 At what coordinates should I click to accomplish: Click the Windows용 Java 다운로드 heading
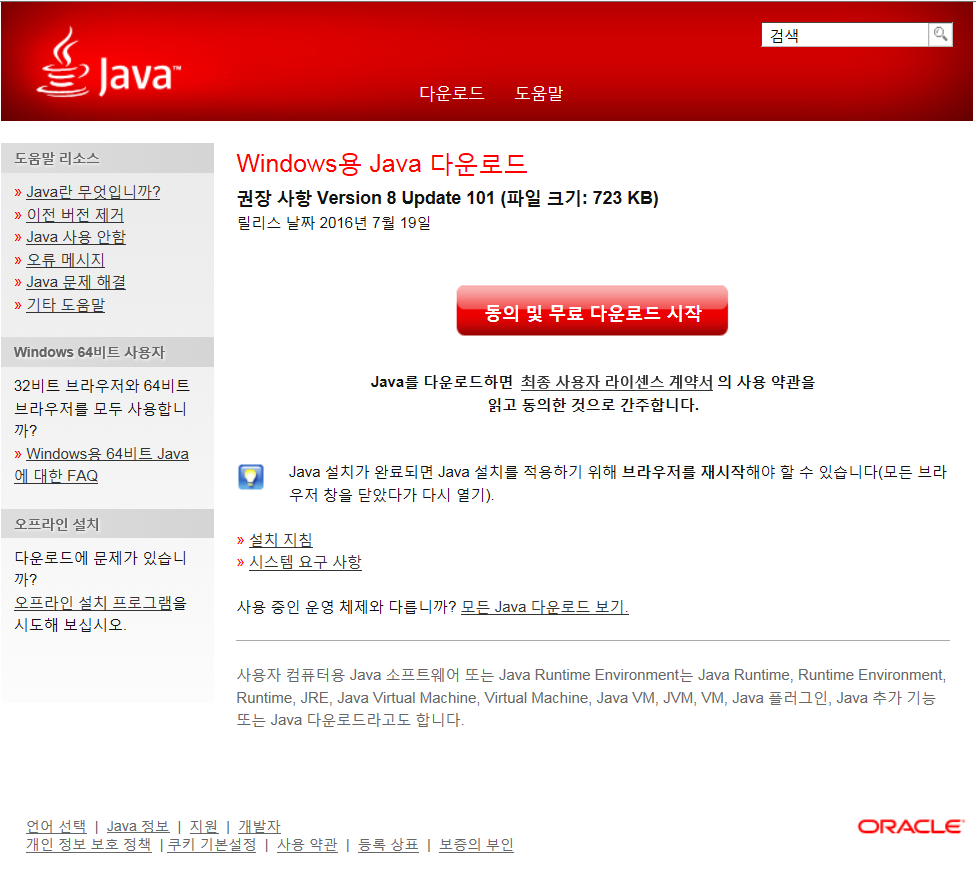(x=382, y=164)
